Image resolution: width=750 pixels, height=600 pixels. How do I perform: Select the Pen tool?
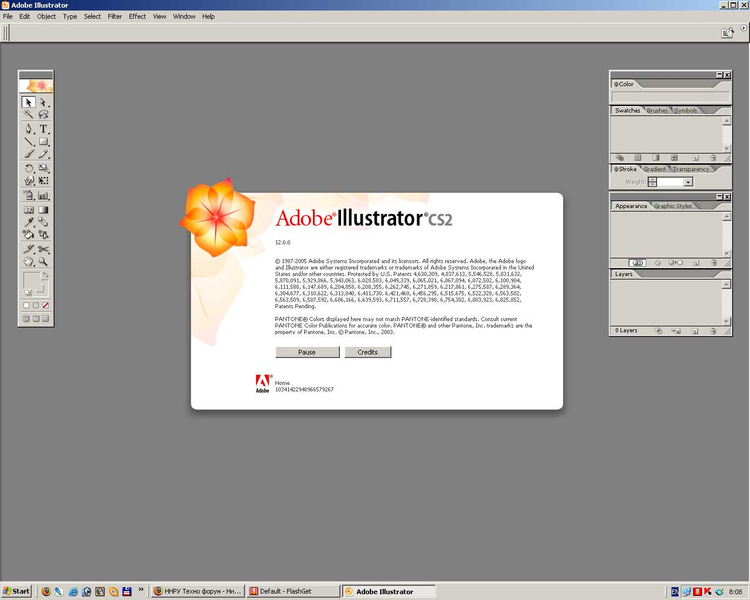(28, 129)
